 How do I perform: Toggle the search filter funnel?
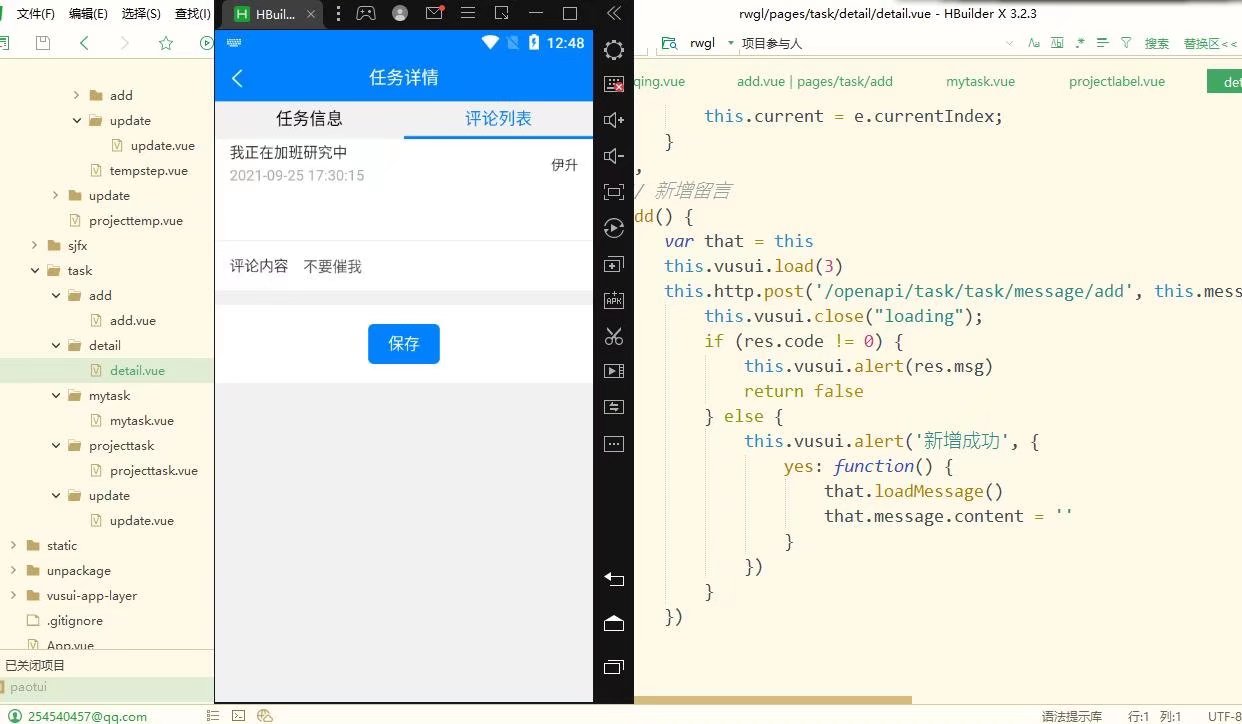pos(1126,43)
